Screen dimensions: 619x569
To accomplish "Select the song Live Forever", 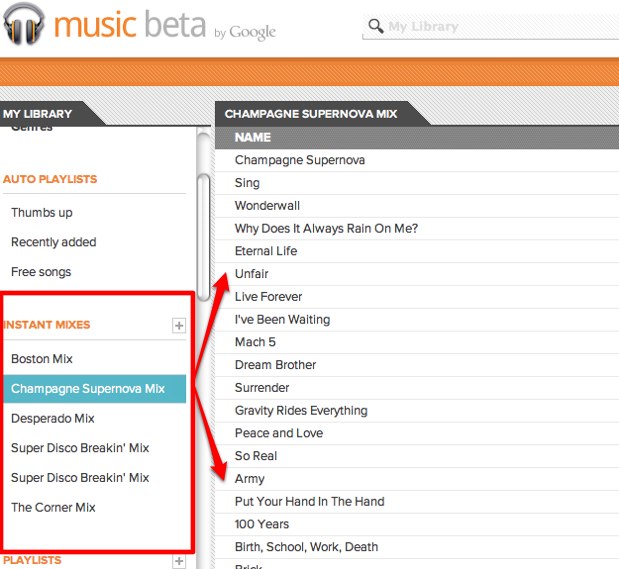I will tap(268, 297).
